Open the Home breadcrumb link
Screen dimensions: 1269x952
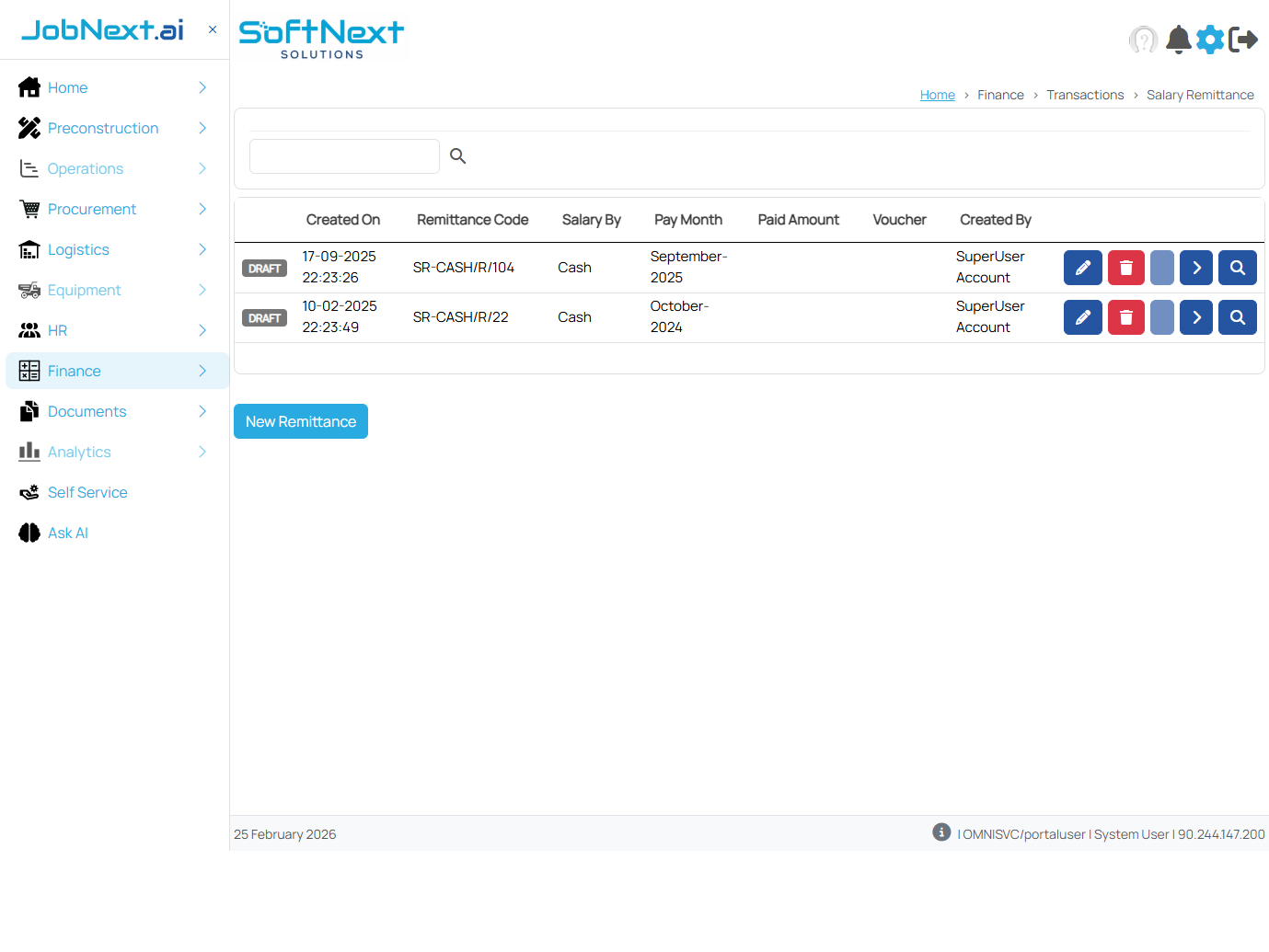[x=937, y=95]
